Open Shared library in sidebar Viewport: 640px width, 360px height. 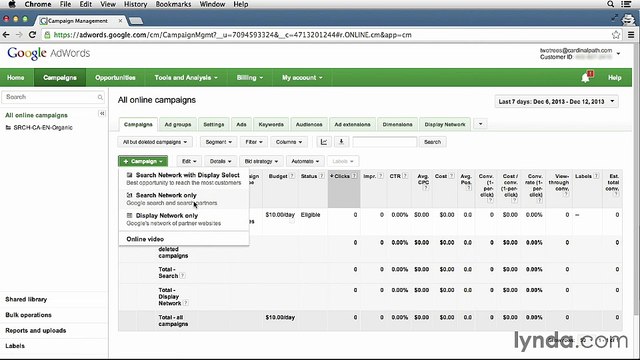(x=26, y=299)
